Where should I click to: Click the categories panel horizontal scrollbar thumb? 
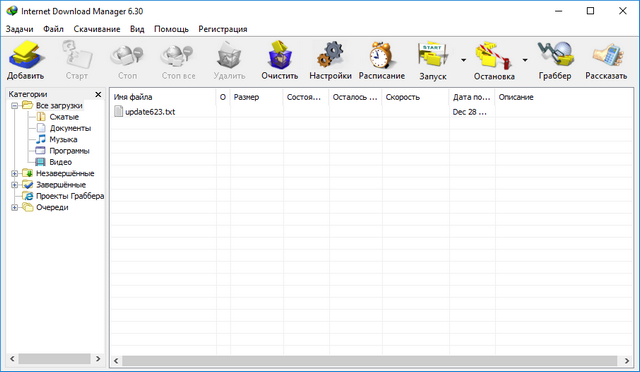pyautogui.click(x=54, y=359)
